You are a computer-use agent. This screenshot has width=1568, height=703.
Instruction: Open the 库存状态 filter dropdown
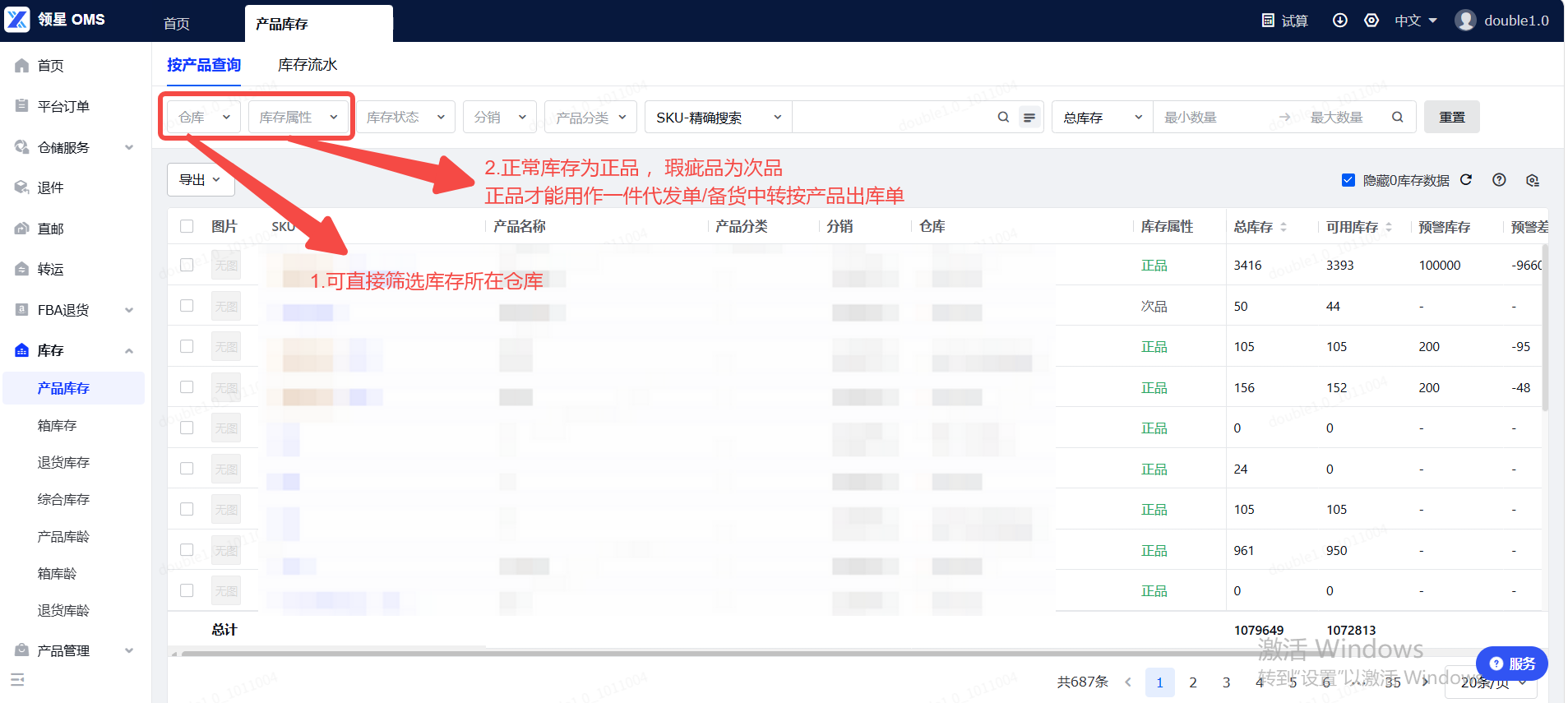[405, 118]
